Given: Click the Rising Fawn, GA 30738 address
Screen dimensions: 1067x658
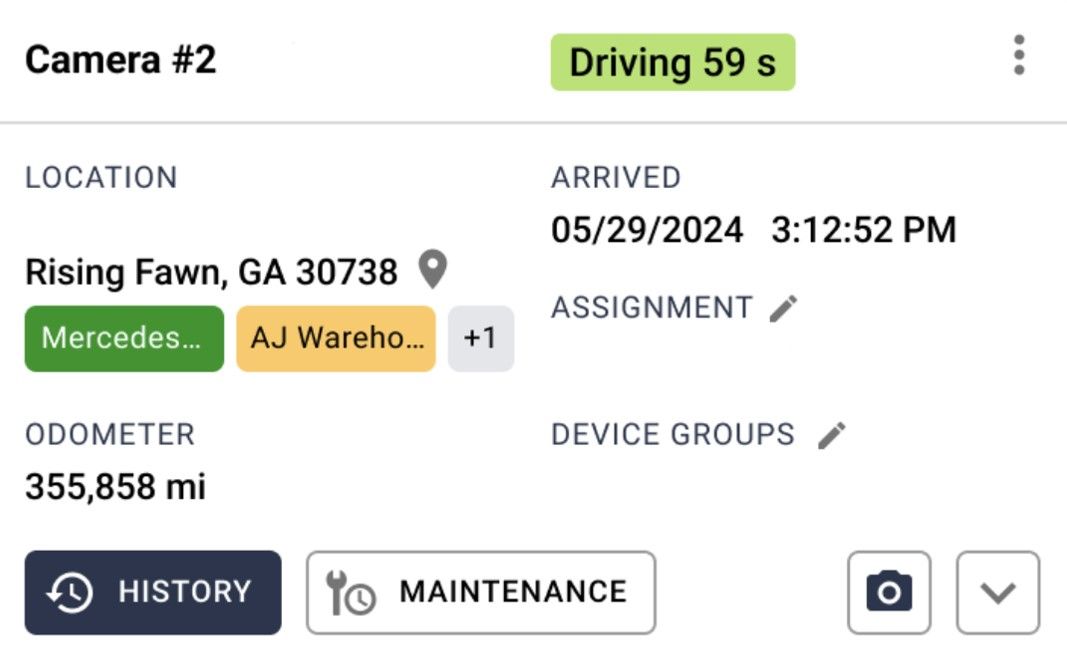Looking at the screenshot, I should pyautogui.click(x=211, y=272).
